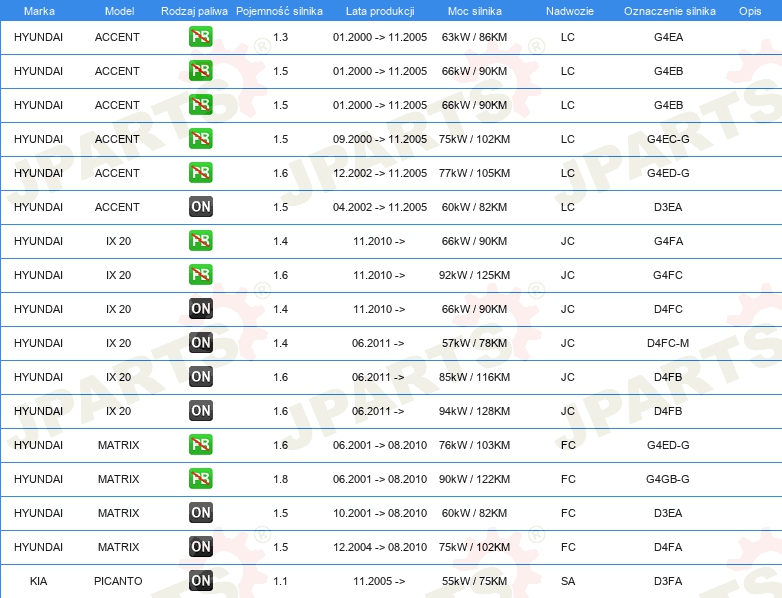Select engine code G4FC

(668, 275)
